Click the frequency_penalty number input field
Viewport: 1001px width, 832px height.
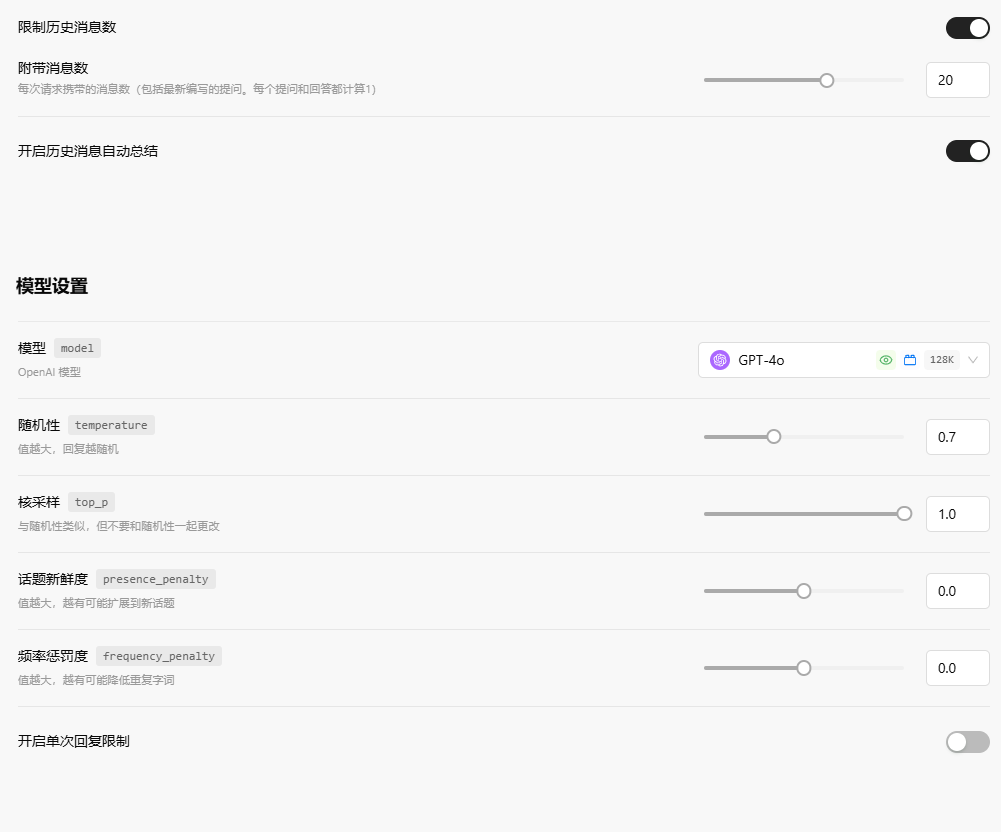pos(957,668)
